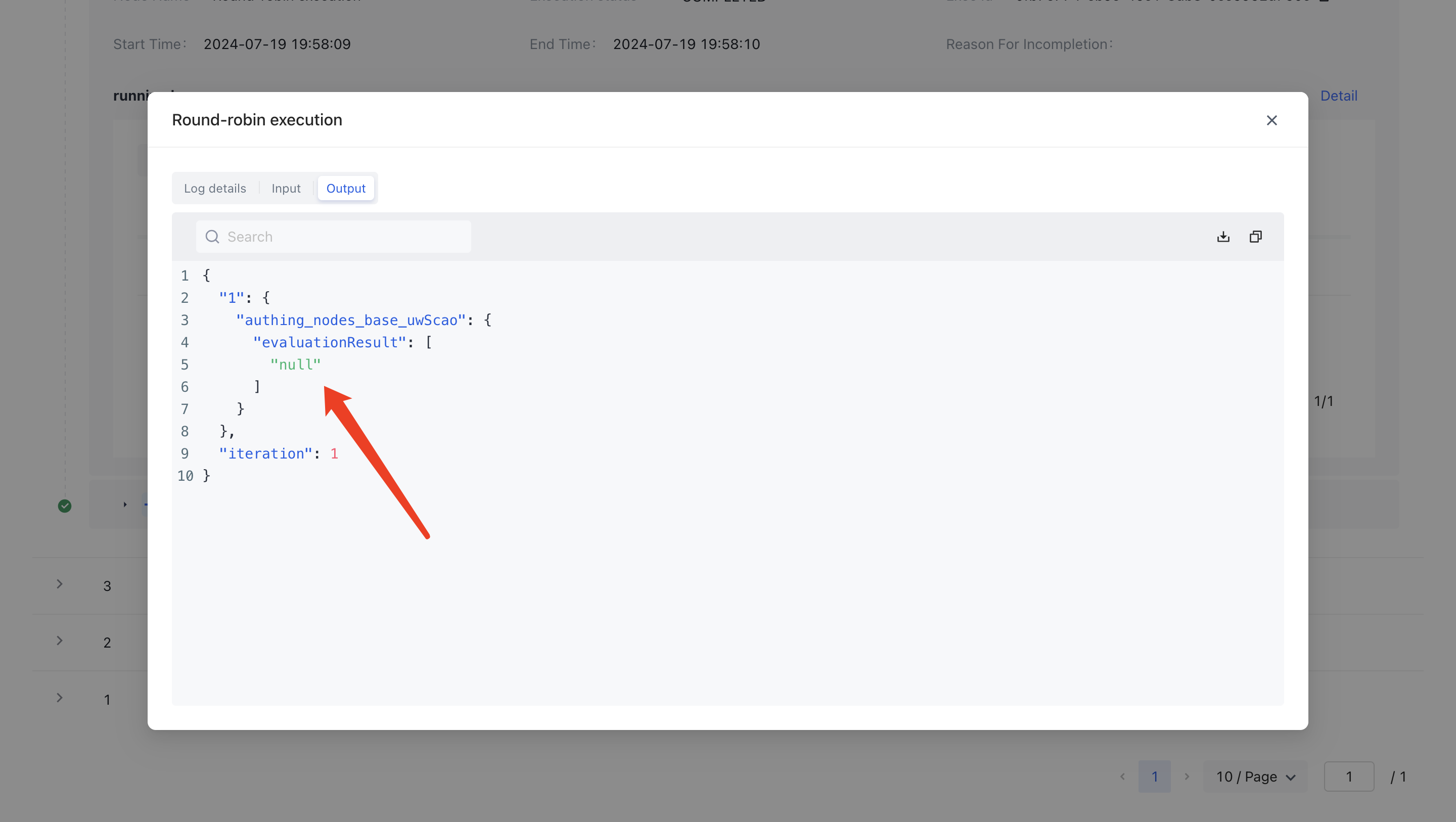Open the 10 / Page dropdown
Screen dimensions: 1456x822
(x=1255, y=777)
